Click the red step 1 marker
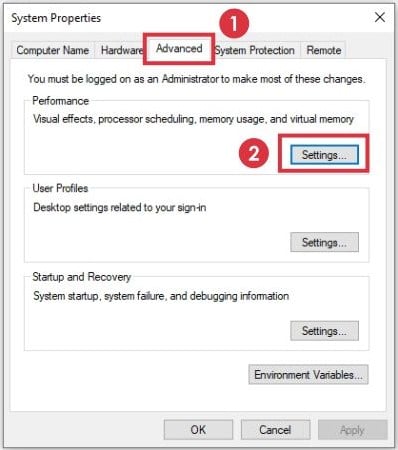The image size is (398, 450). click(x=234, y=24)
